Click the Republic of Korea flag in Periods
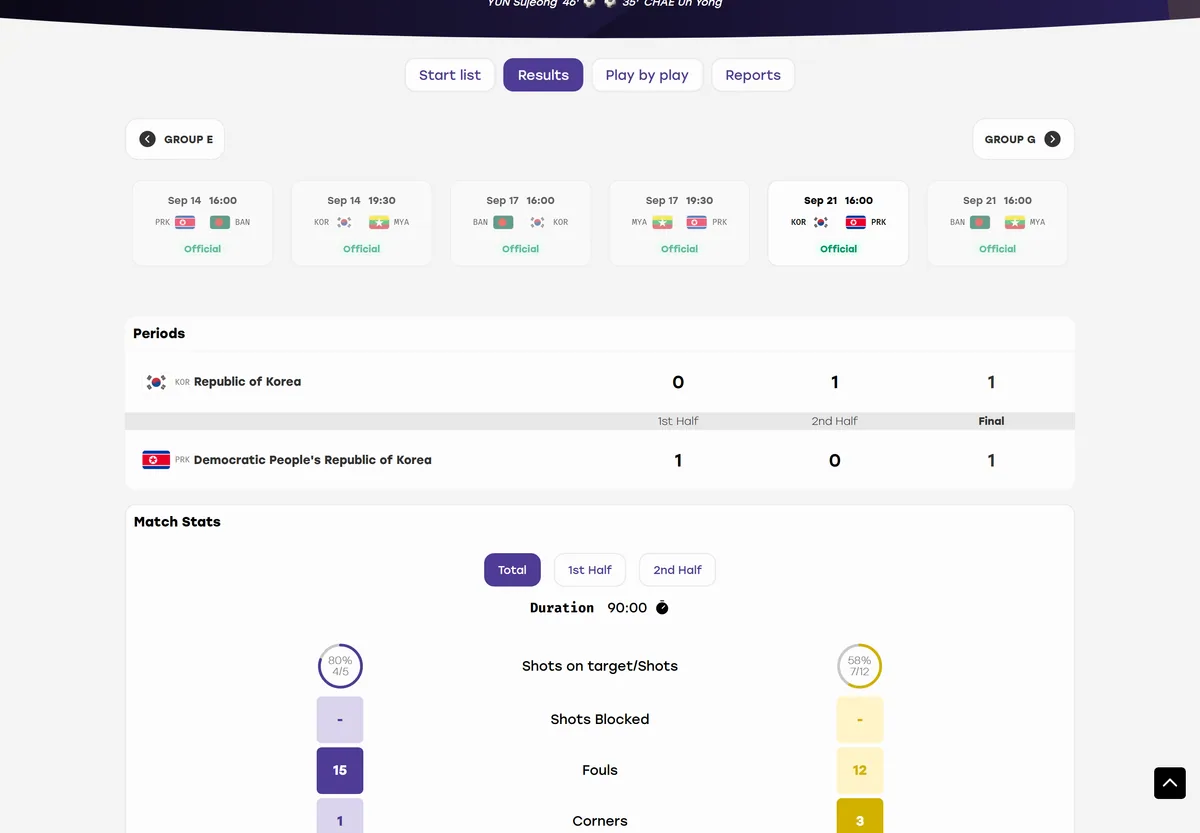 156,382
